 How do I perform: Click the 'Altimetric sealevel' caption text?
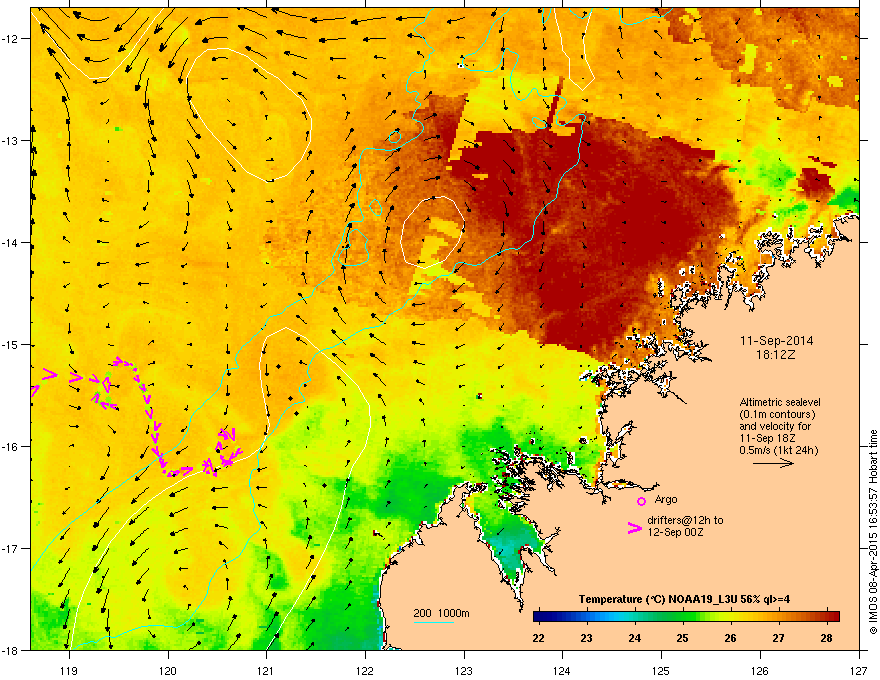coord(780,402)
